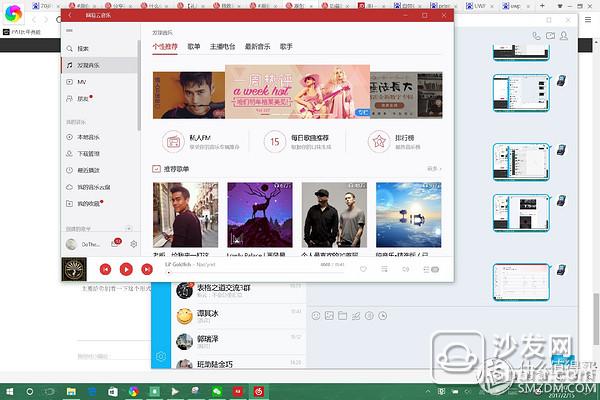Viewport: 600px width, 400px height.
Task: Open the playlist cover with man in street
Action: [x=186, y=215]
